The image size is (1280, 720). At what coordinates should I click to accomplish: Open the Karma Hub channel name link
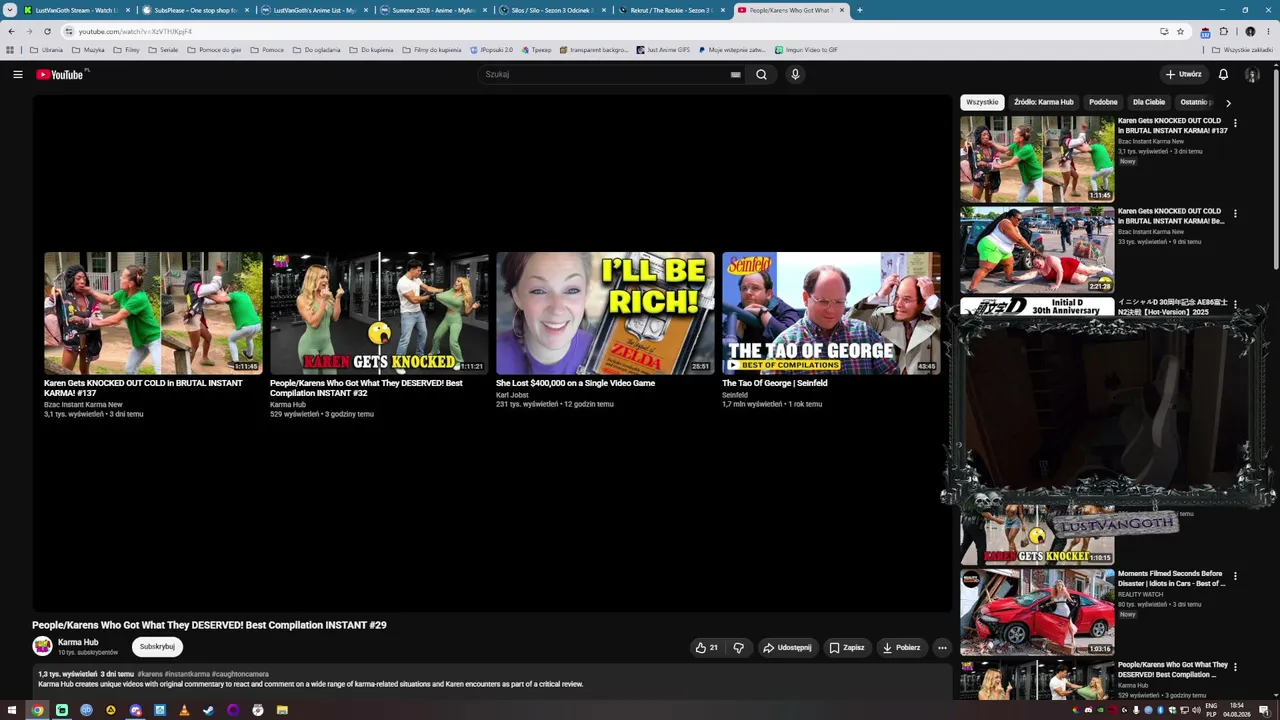tap(78, 642)
